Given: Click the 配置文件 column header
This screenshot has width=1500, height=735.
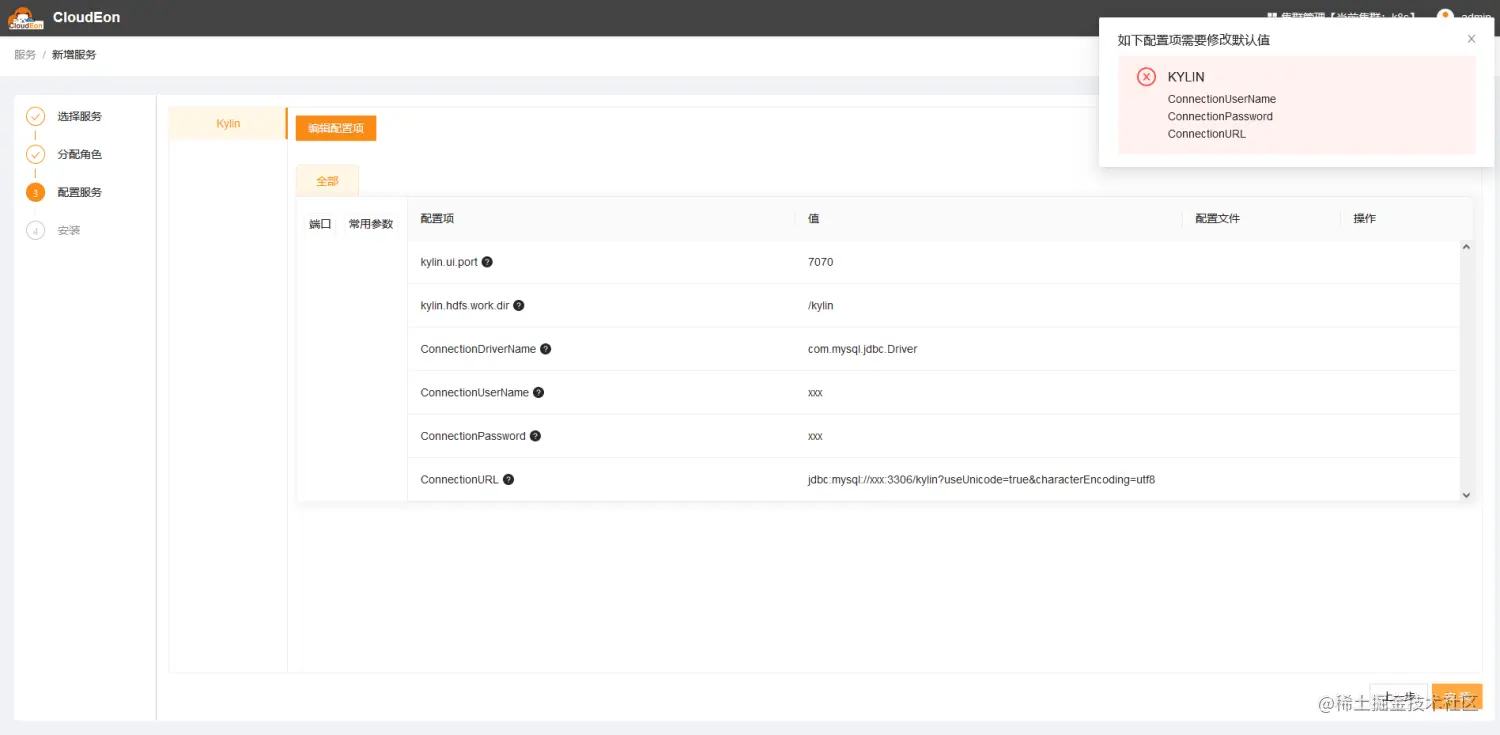Looking at the screenshot, I should [x=1218, y=218].
